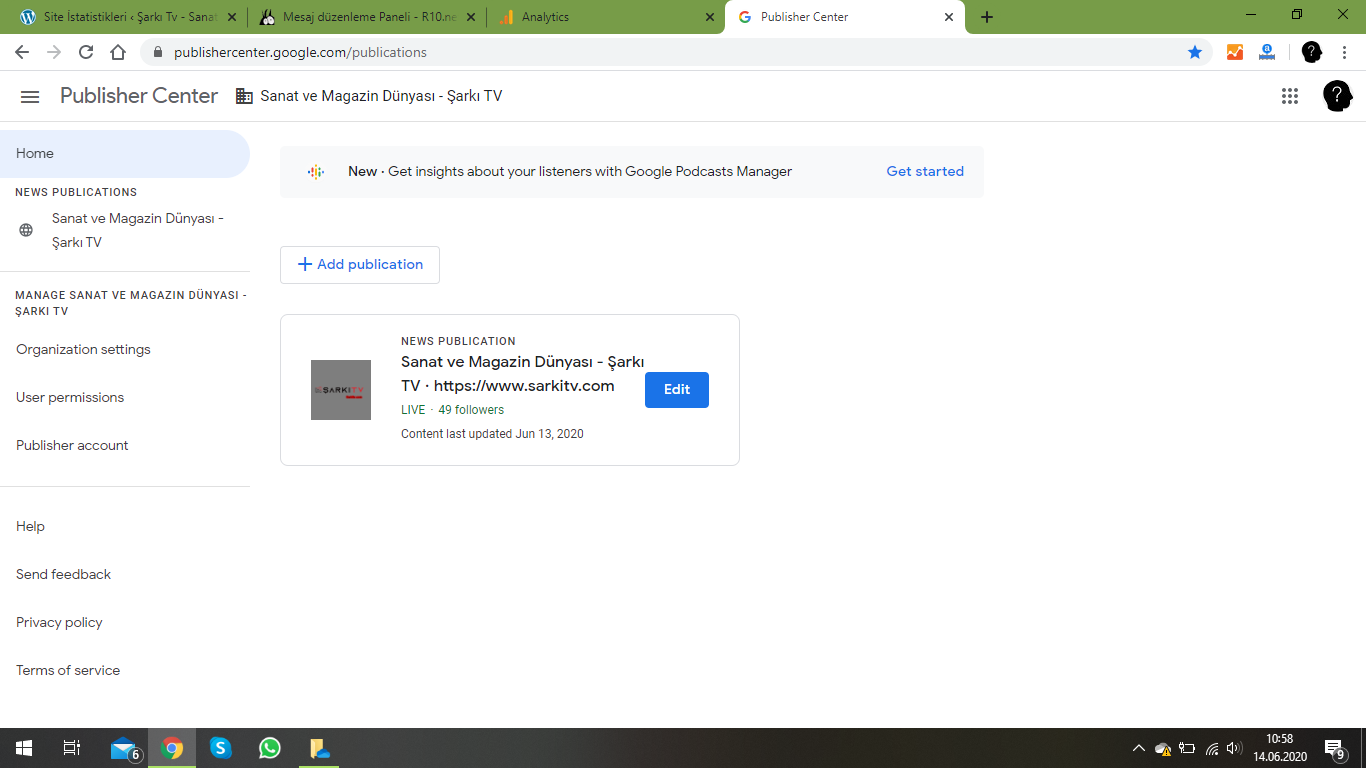Image resolution: width=1366 pixels, height=768 pixels.
Task: Open the Help link
Action: (30, 527)
